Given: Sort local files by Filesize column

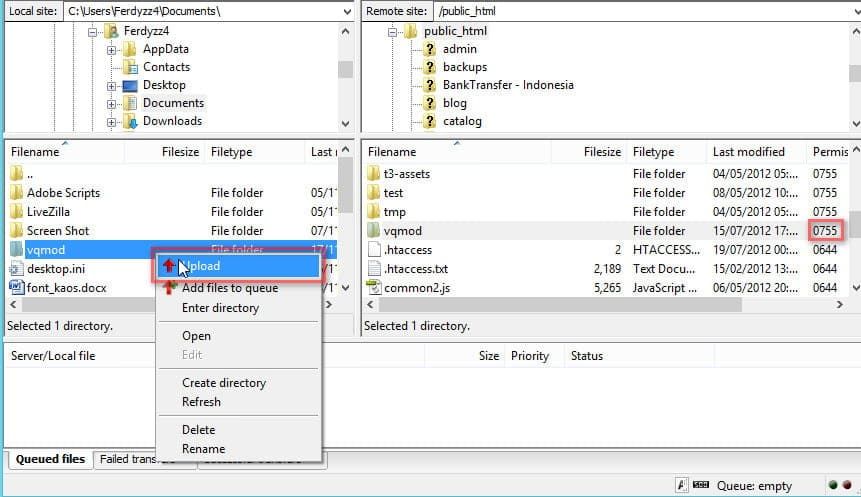Looking at the screenshot, I should [180, 152].
